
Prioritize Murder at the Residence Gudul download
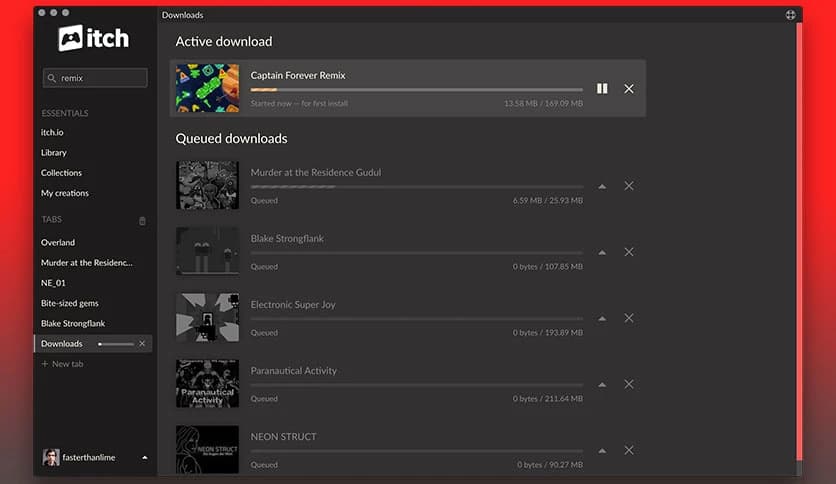(602, 186)
